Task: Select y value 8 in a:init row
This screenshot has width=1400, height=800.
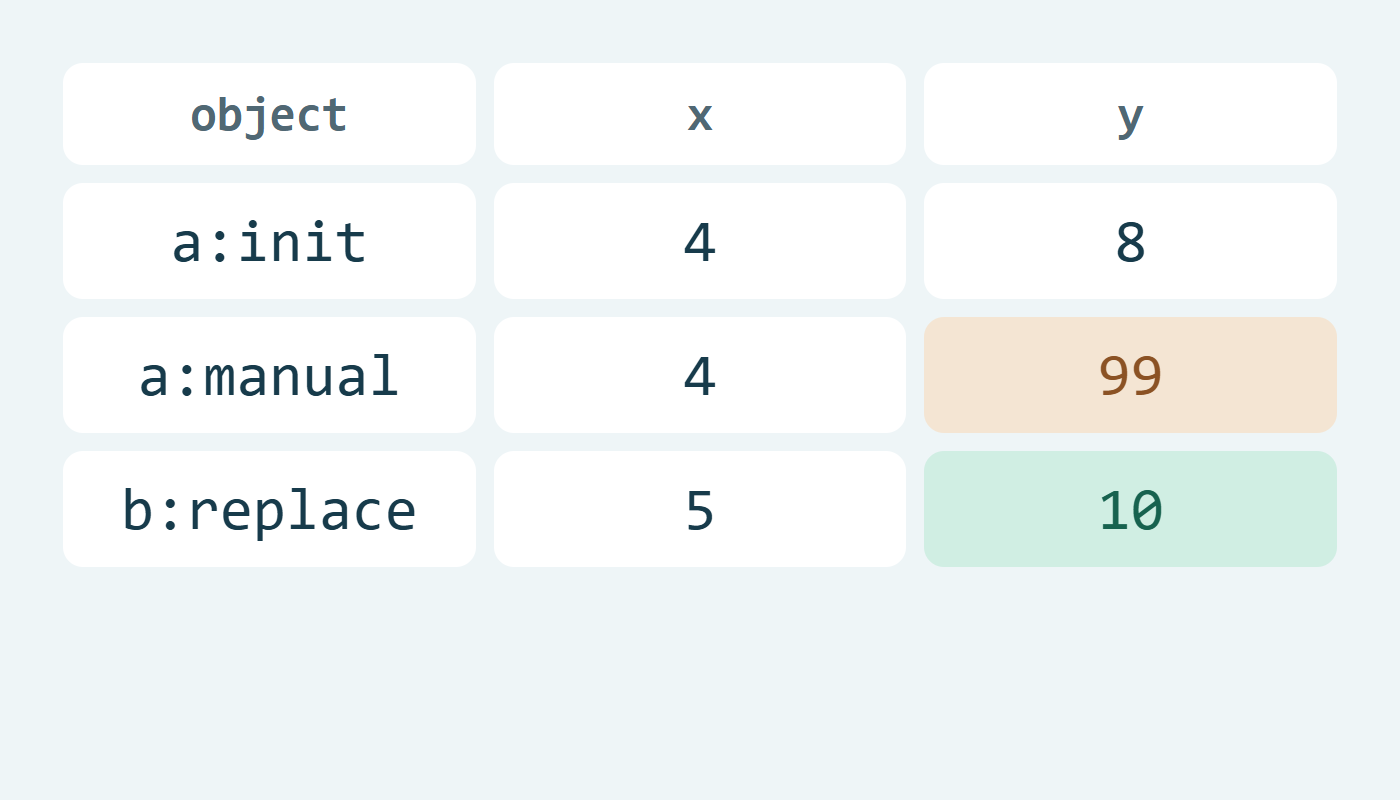Action: point(1130,241)
